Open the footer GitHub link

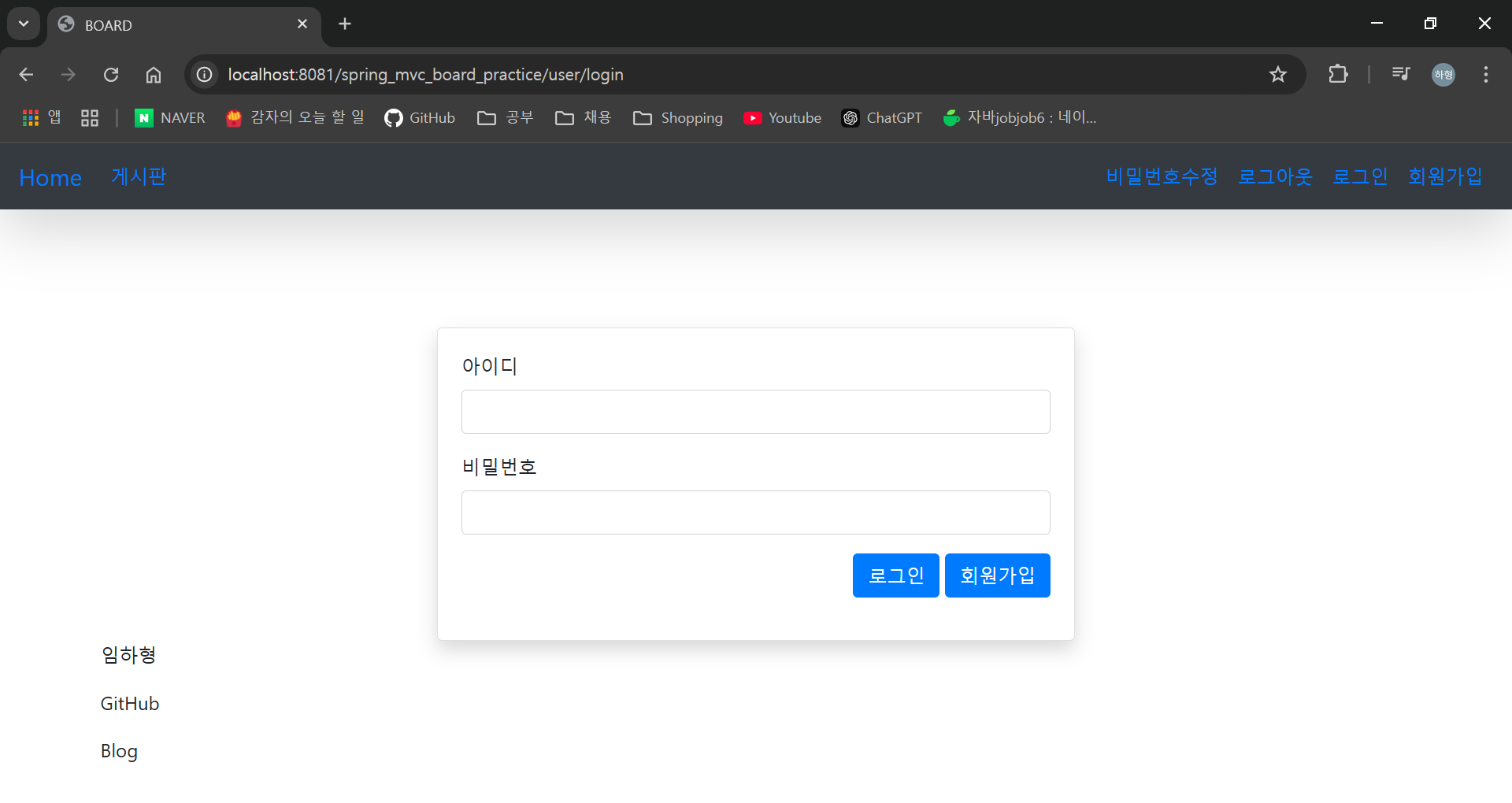(130, 704)
